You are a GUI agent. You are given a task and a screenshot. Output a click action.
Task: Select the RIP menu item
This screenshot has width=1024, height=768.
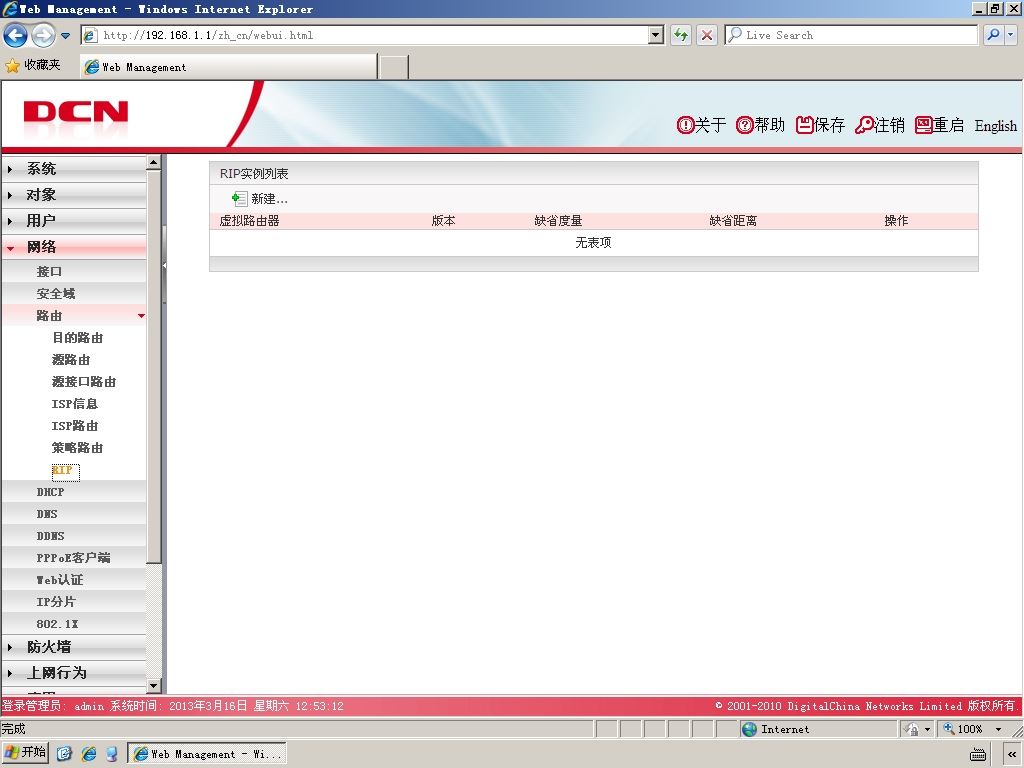(63, 470)
